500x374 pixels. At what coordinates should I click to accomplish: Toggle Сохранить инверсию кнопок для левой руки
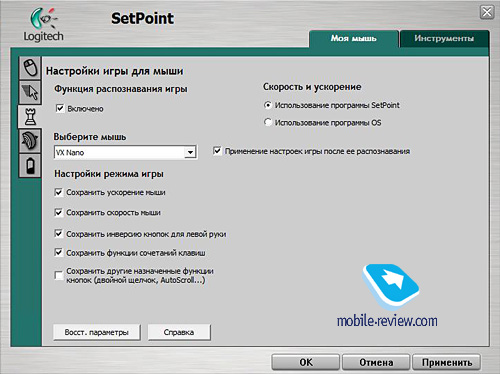pos(59,234)
